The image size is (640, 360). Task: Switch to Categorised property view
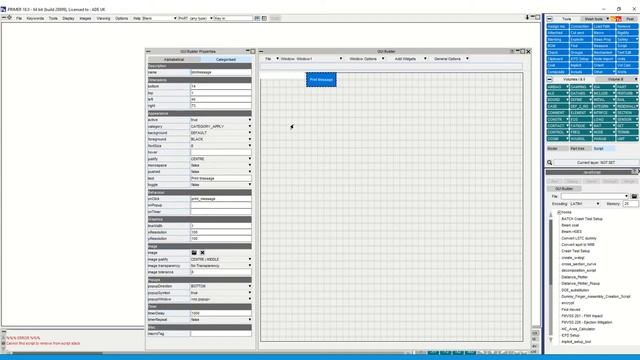pos(226,60)
